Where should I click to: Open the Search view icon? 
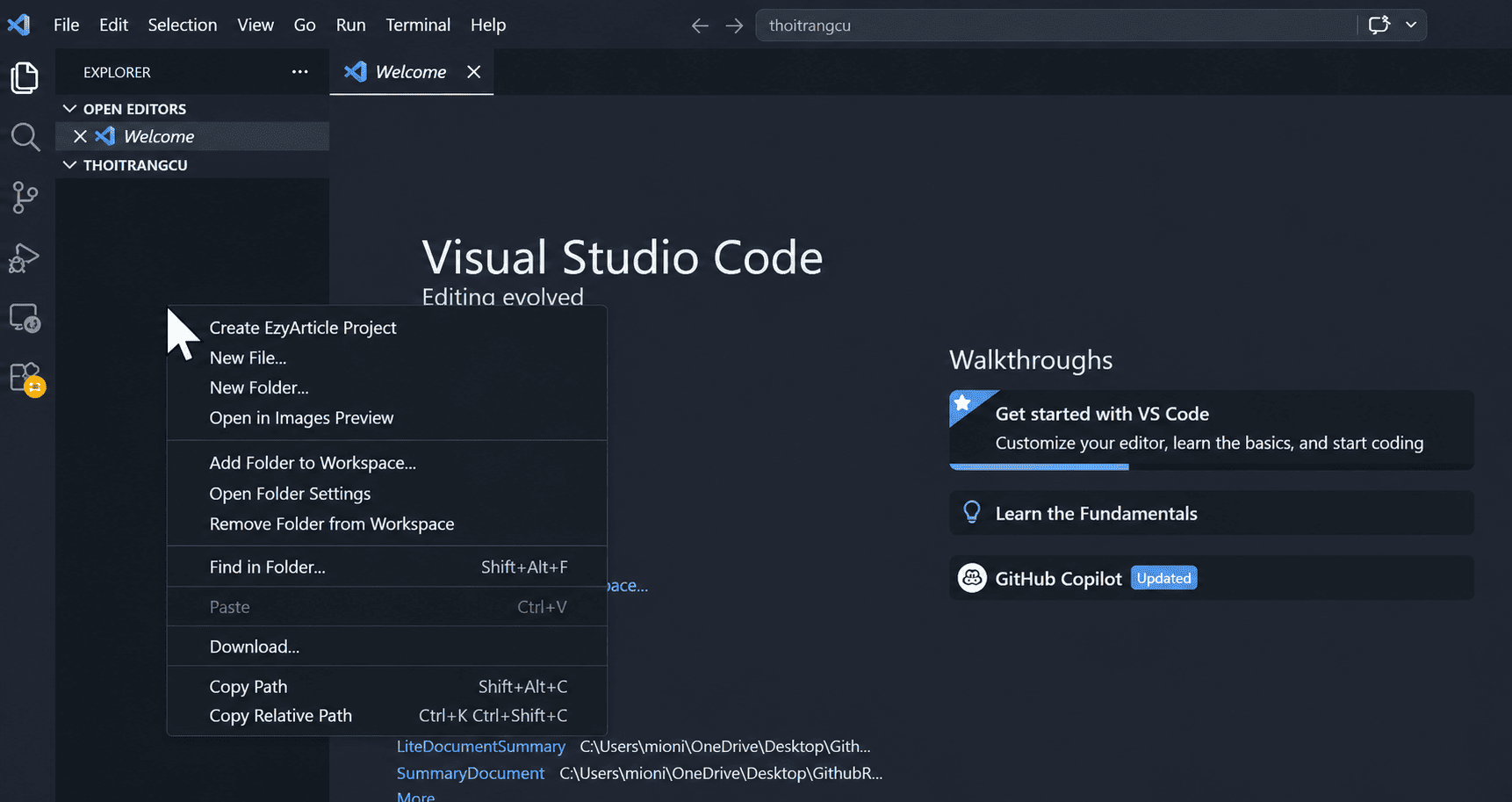coord(25,137)
